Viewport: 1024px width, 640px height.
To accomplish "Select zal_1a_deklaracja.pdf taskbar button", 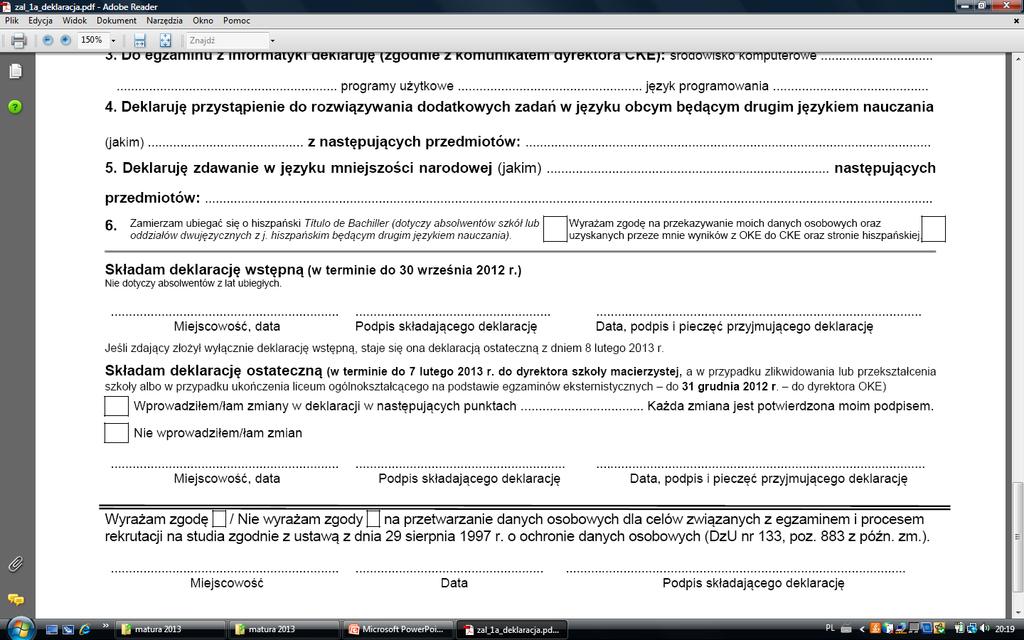I will coord(511,630).
